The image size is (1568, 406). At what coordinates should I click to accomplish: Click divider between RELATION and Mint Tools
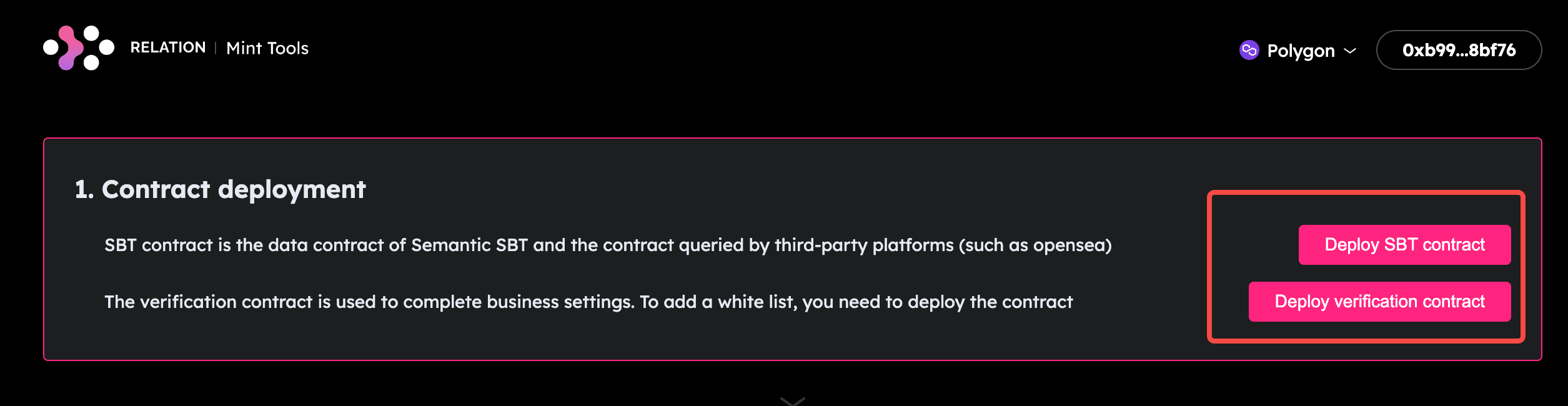[x=216, y=48]
